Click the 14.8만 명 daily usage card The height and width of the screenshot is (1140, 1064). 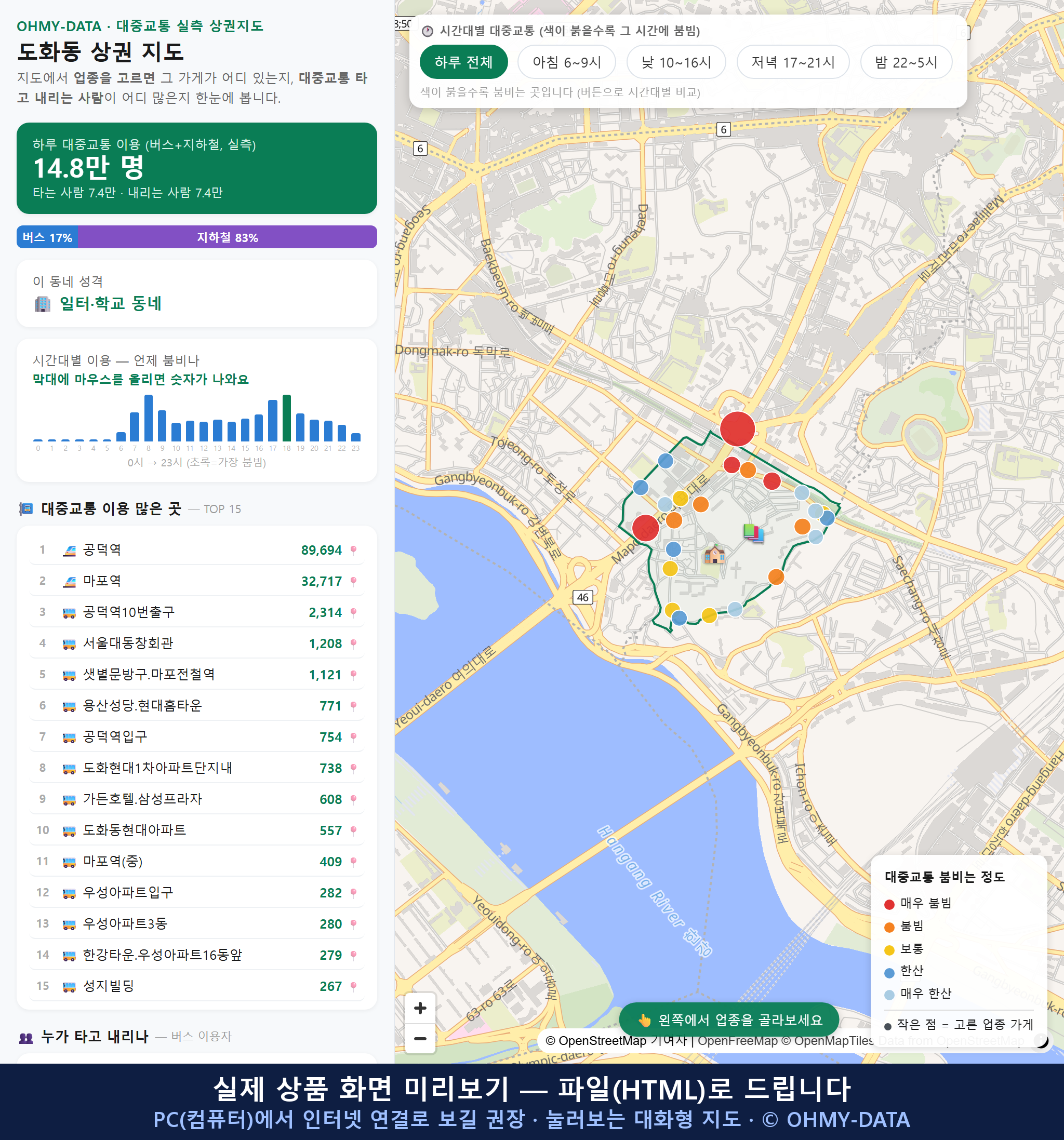[x=197, y=168]
